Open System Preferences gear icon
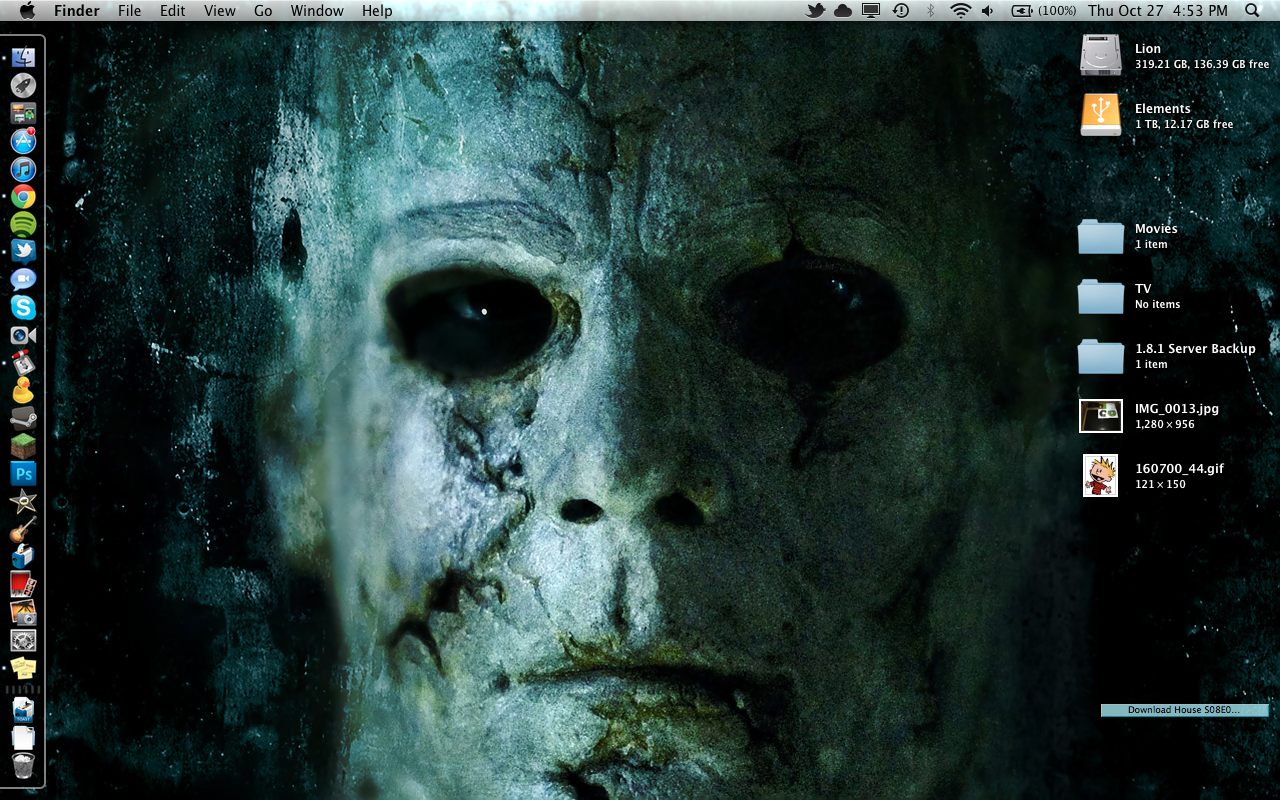Viewport: 1280px width, 800px height. tap(24, 639)
